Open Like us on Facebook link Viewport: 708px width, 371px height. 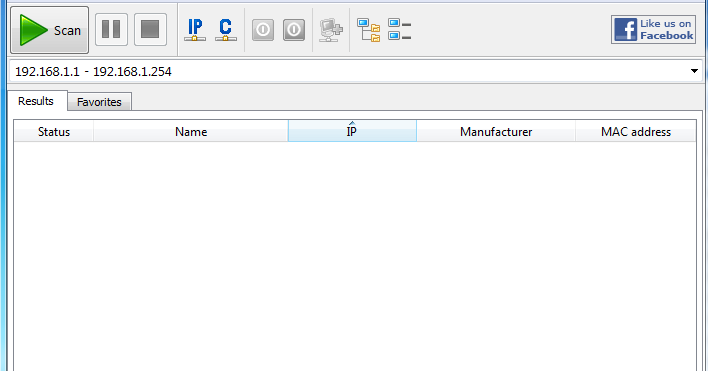653,29
